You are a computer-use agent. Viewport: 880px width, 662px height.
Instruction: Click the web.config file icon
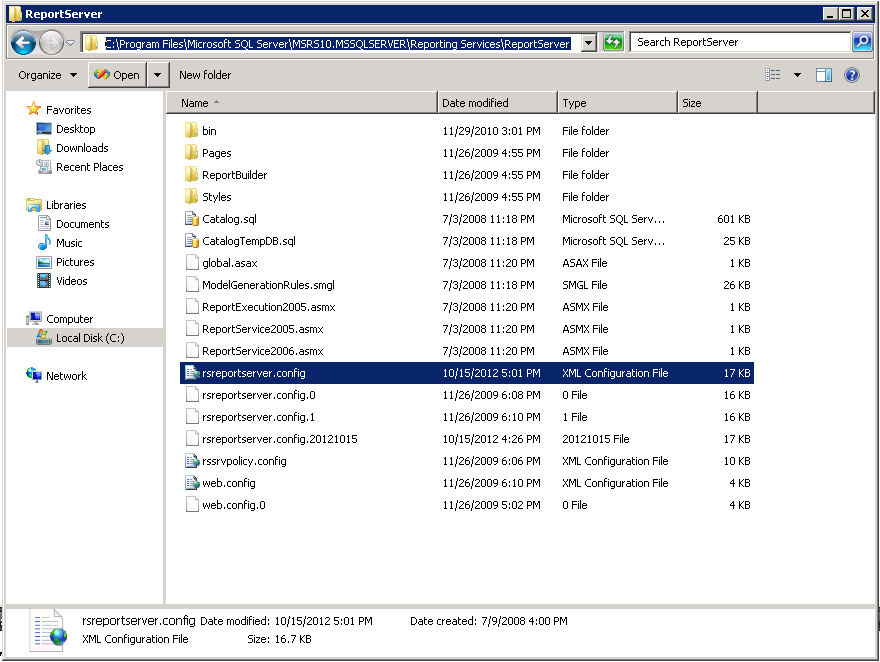point(191,483)
